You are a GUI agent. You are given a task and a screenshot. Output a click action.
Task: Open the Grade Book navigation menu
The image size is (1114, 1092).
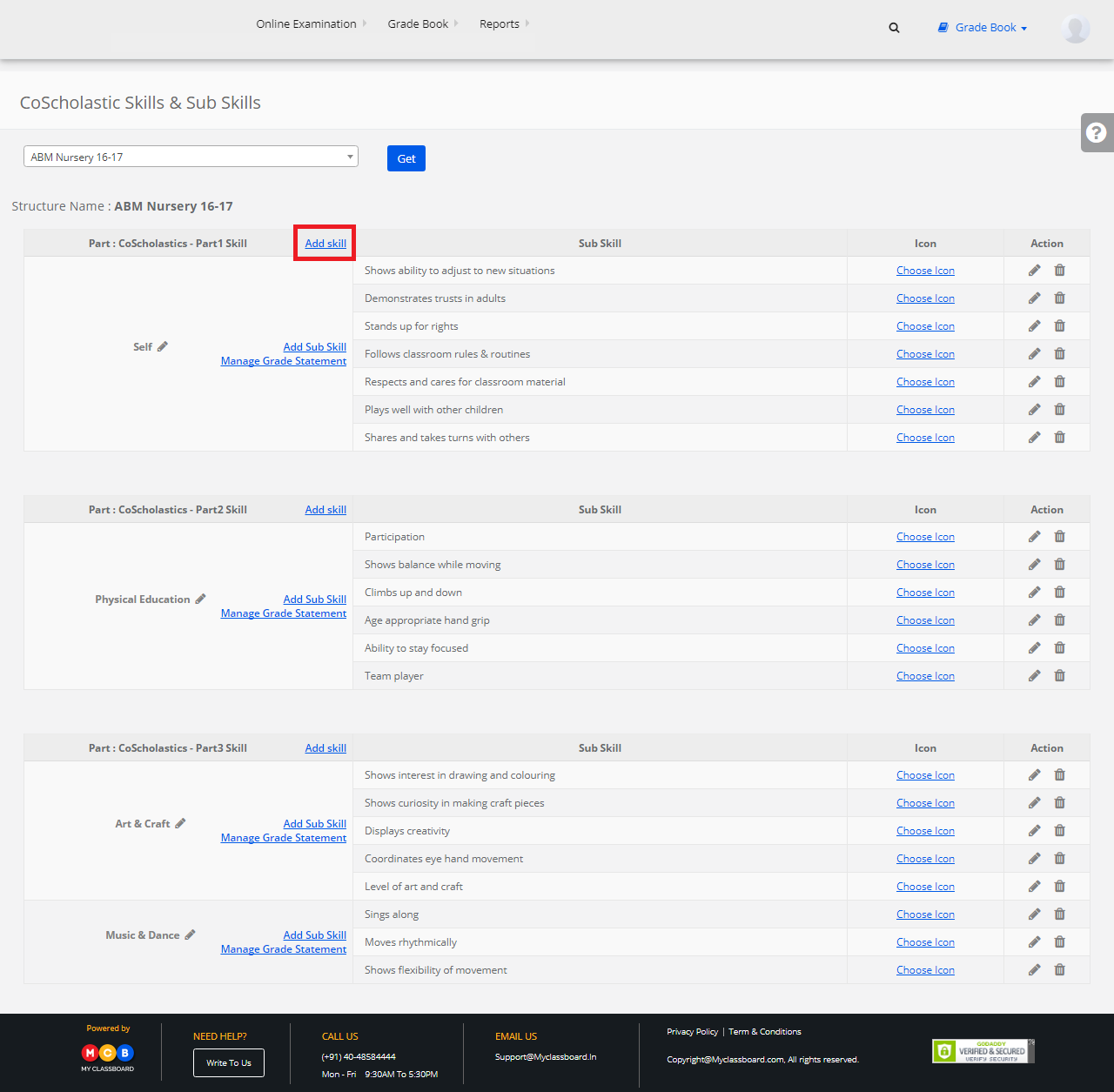point(422,23)
